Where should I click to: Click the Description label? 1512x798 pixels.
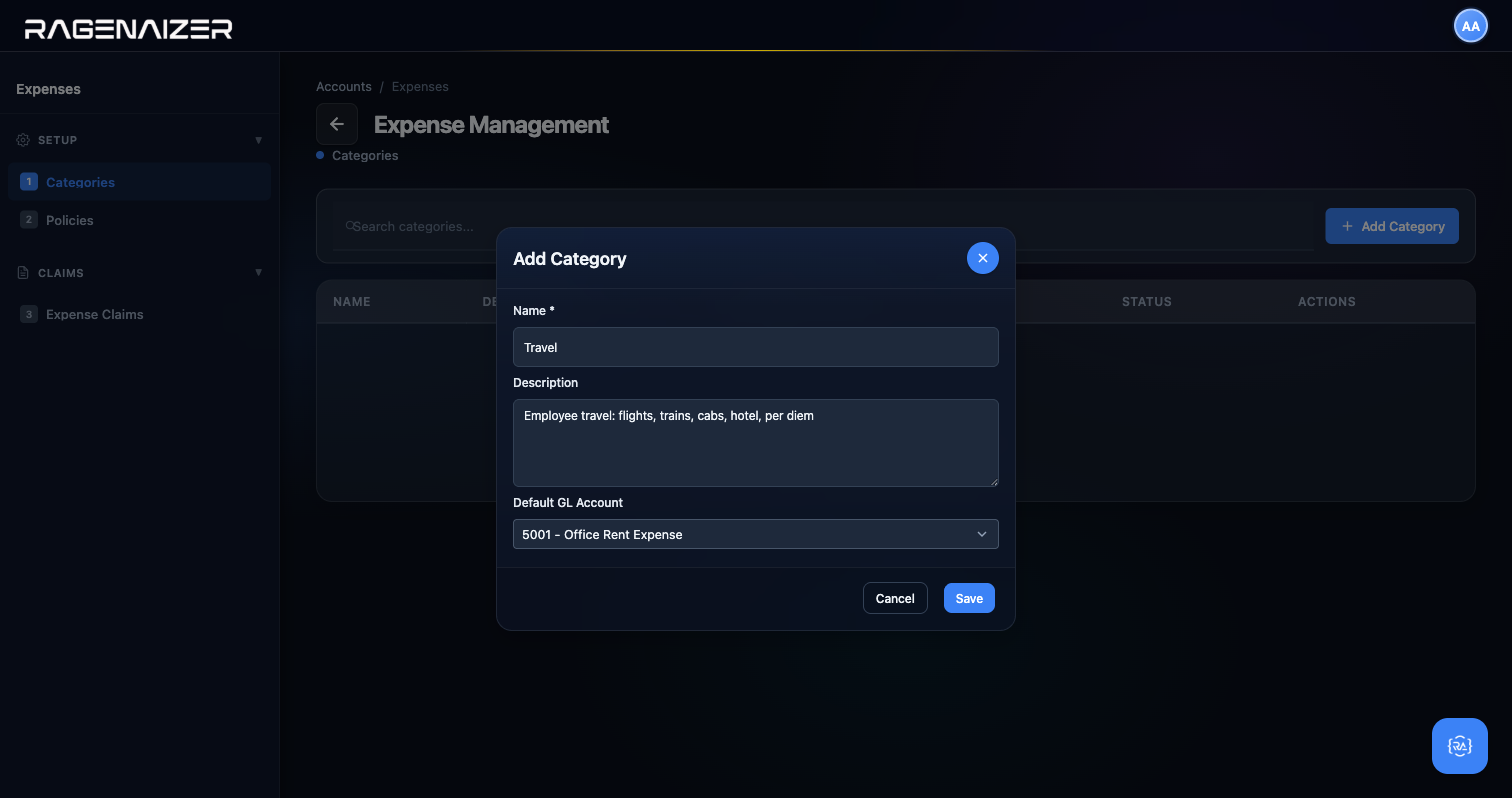pos(546,382)
